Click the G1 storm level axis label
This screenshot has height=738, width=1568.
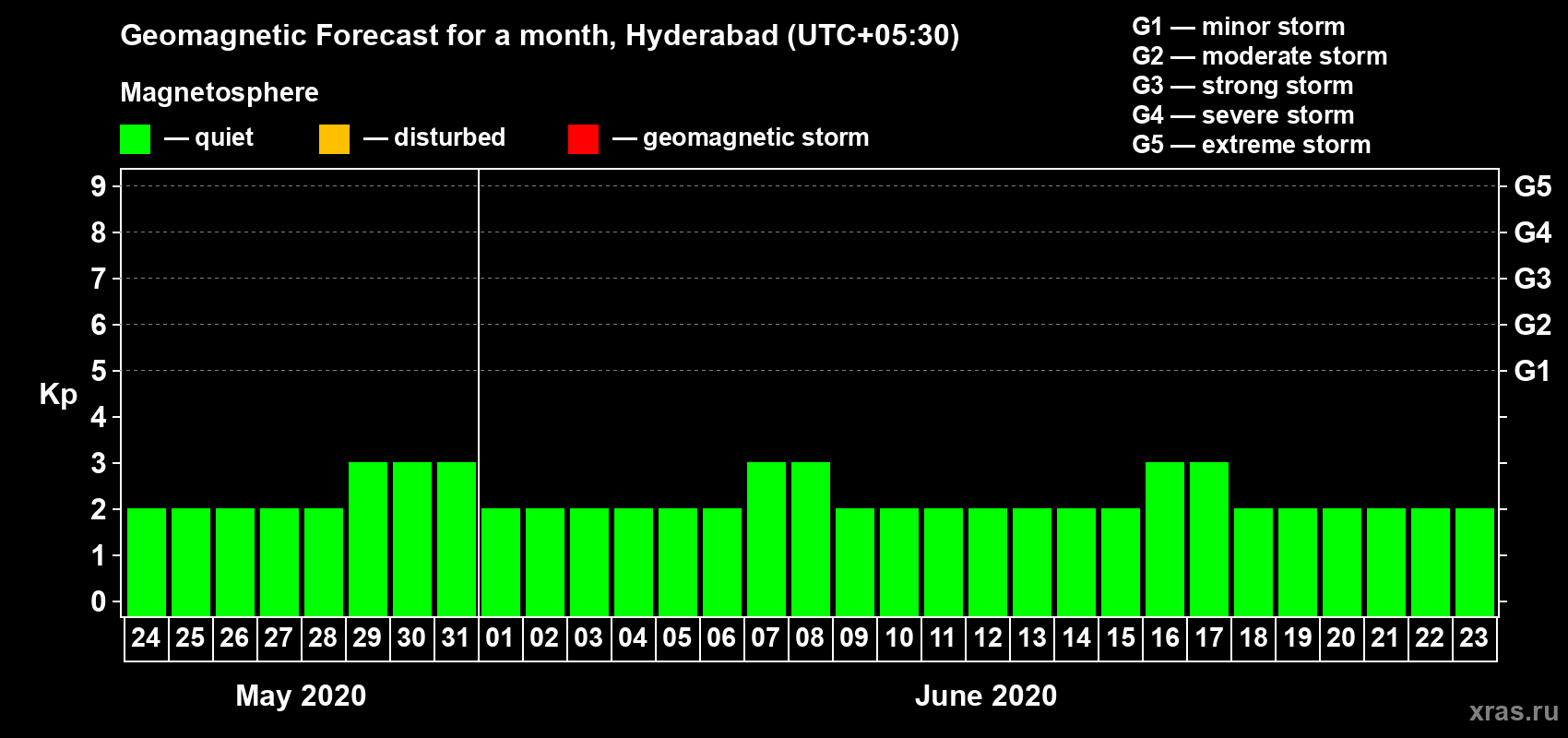1532,371
